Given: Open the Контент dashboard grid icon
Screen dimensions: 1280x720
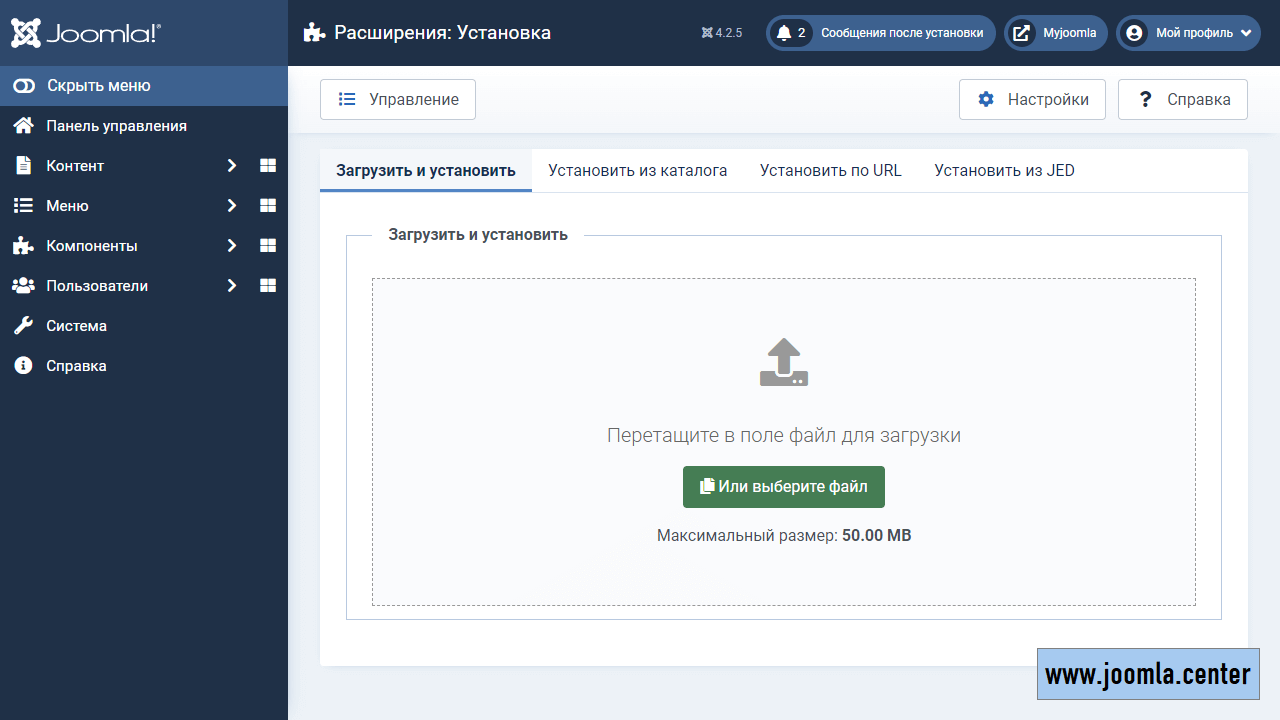Looking at the screenshot, I should [x=268, y=166].
